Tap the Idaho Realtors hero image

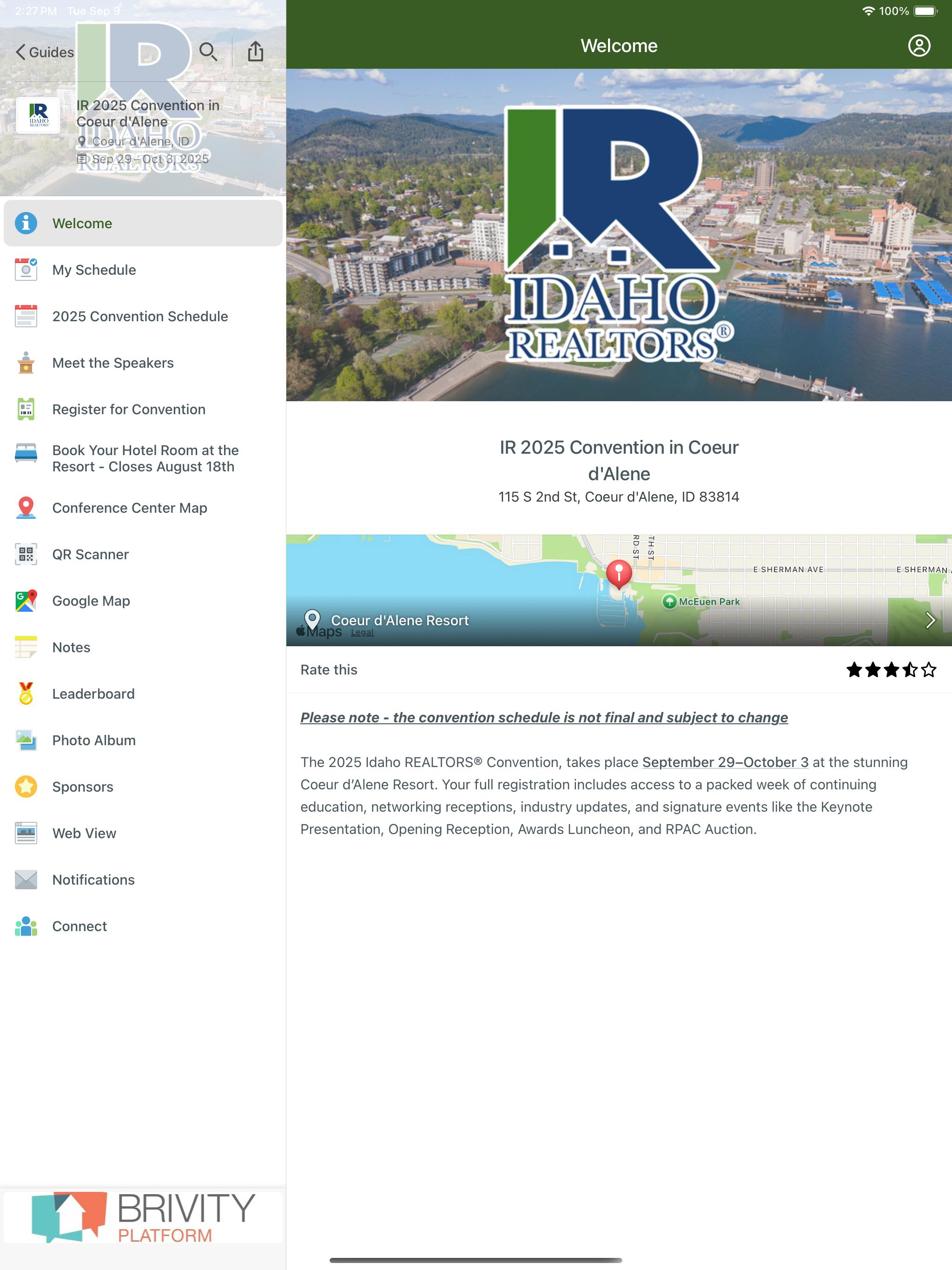619,235
